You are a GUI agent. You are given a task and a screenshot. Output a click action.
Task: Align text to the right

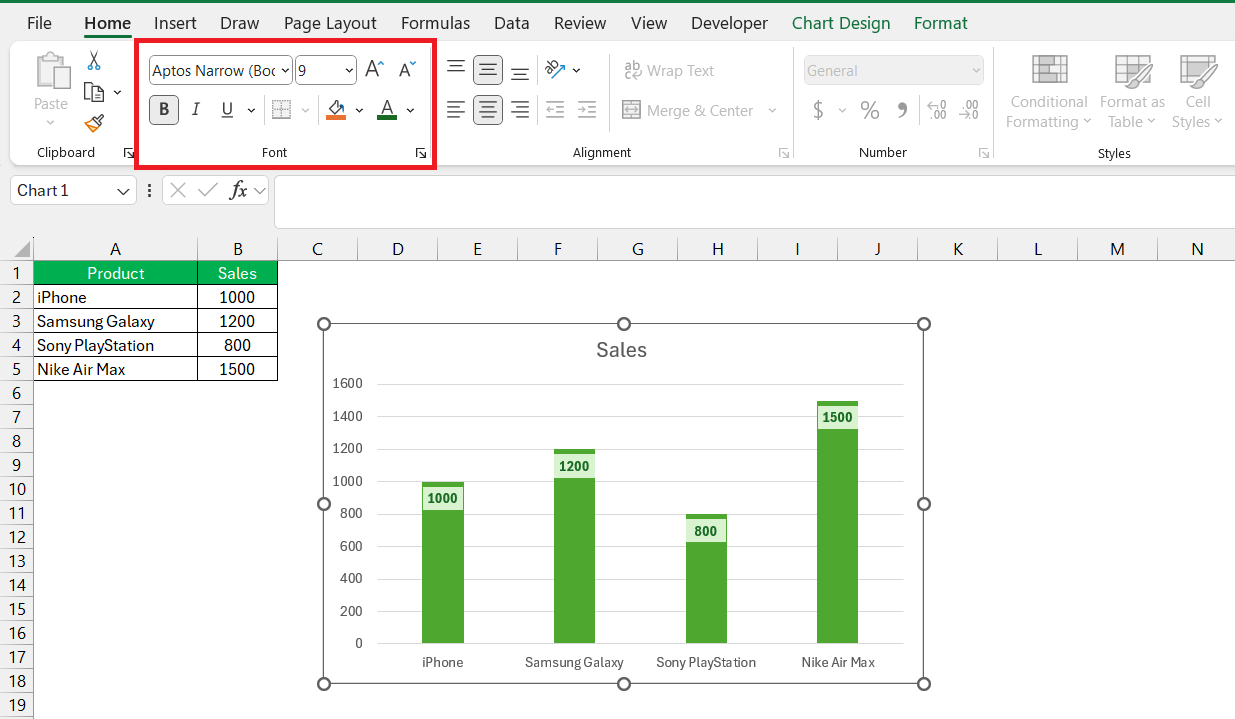pos(520,110)
